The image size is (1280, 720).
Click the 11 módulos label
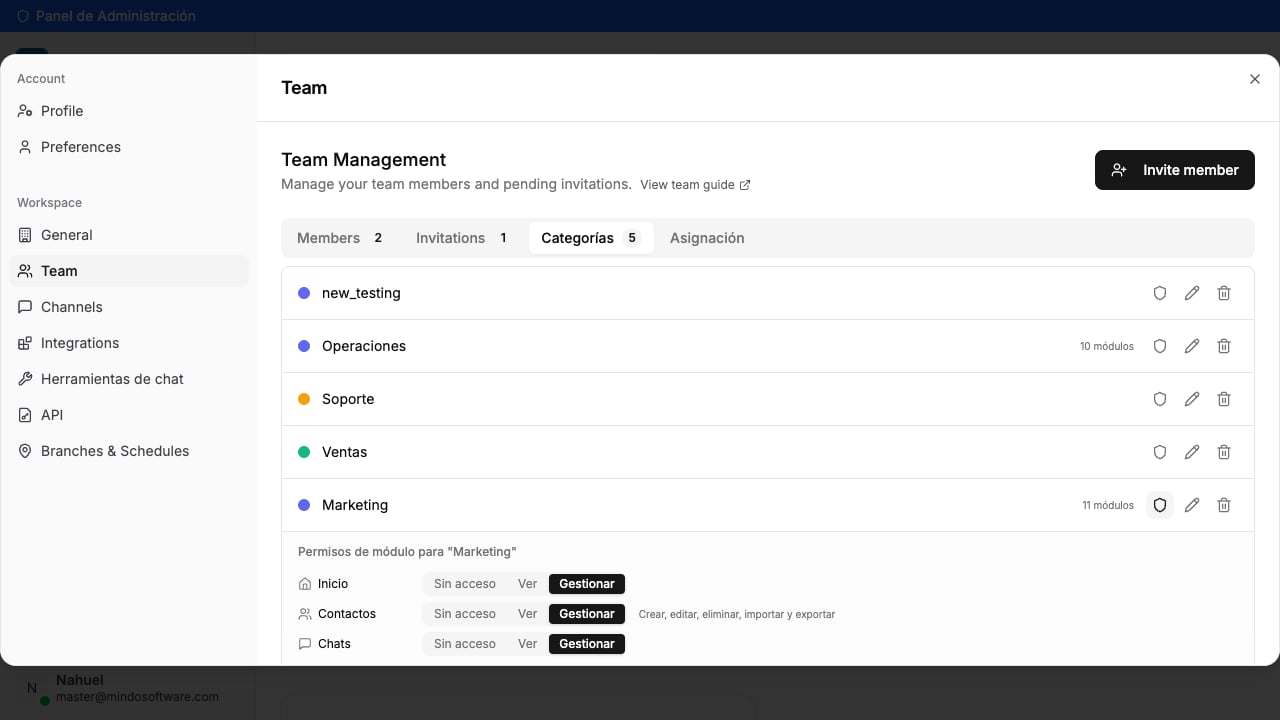point(1108,505)
